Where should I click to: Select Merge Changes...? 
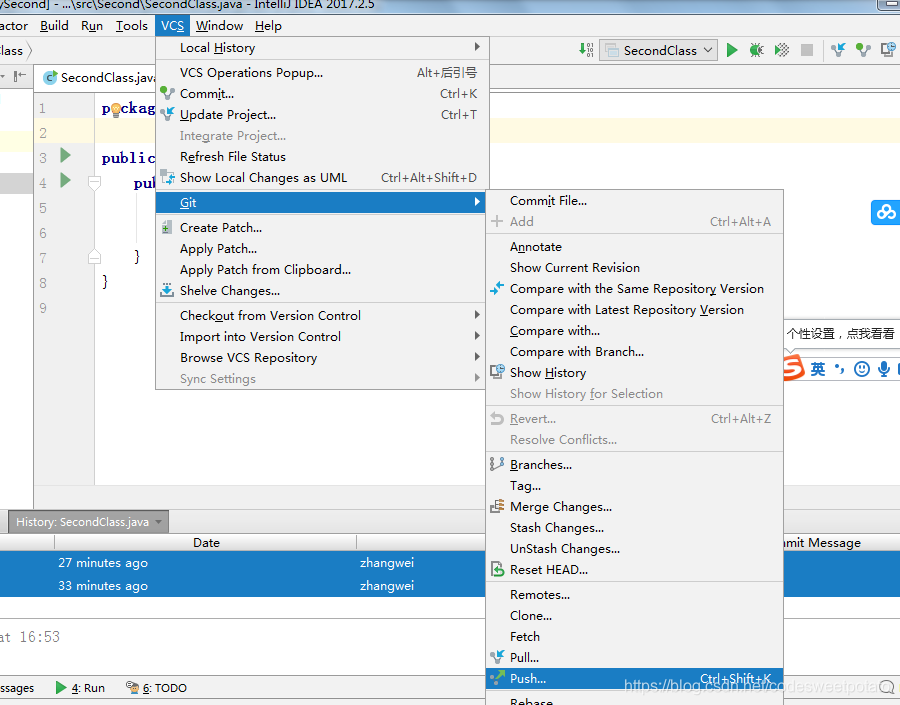[634, 507]
